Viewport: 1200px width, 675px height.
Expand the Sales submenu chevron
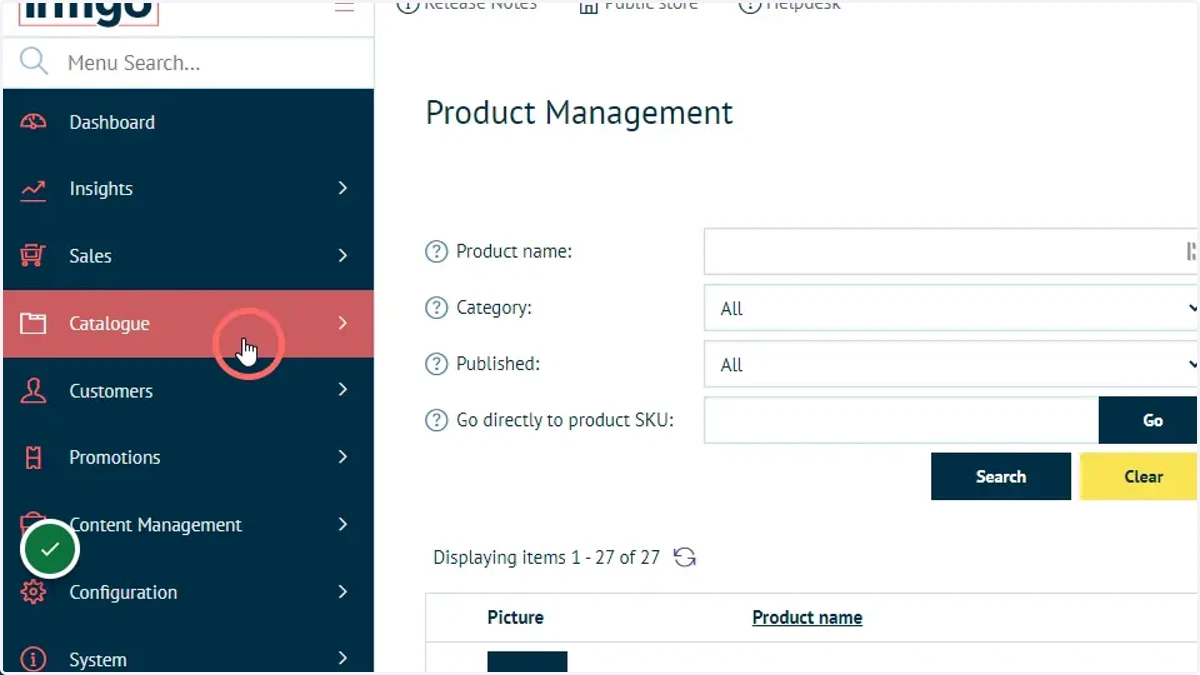click(x=343, y=255)
